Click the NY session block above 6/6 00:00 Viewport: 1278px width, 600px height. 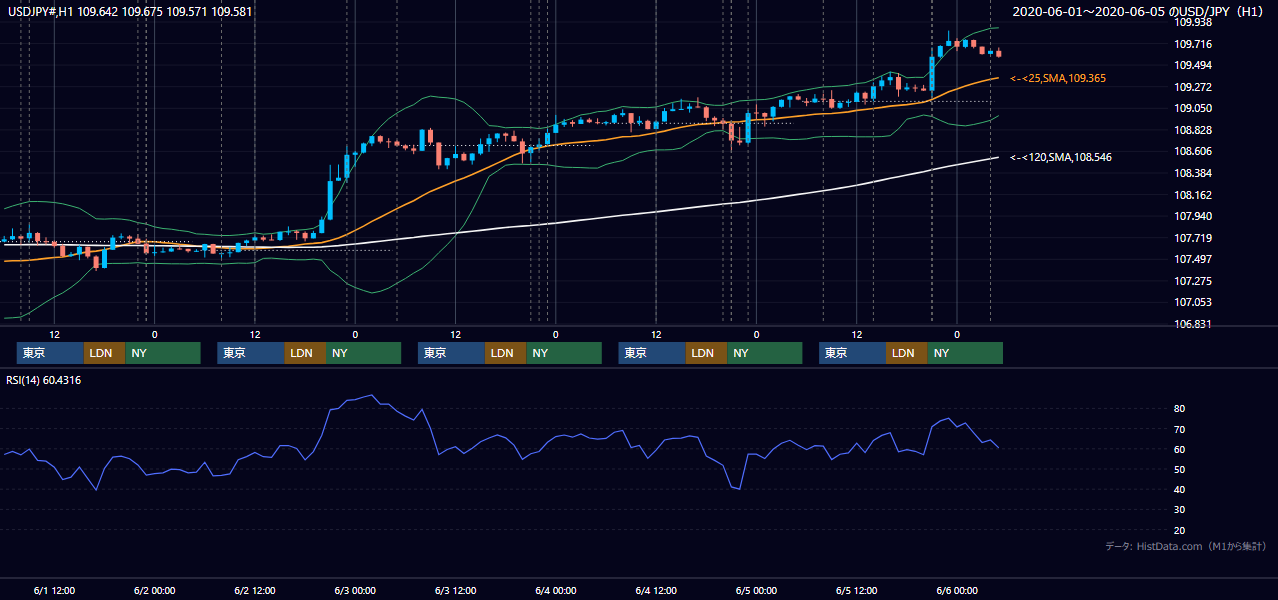click(x=964, y=353)
